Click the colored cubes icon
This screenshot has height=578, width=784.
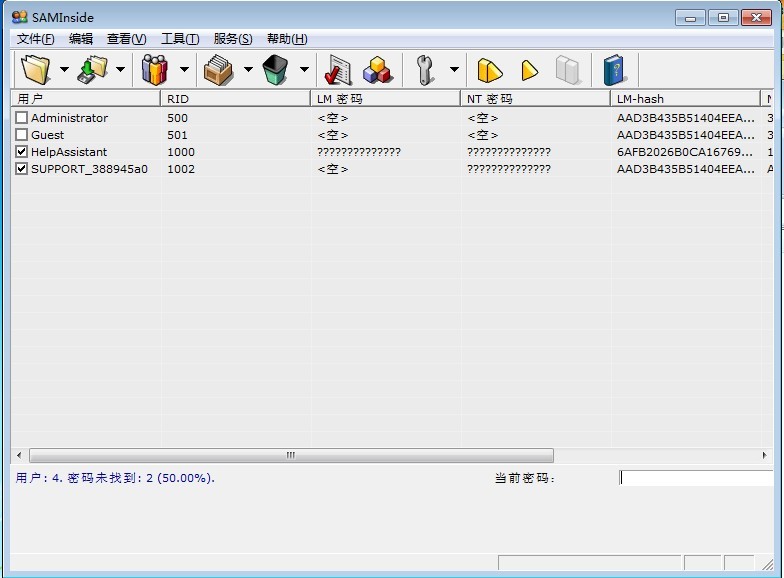tap(378, 70)
